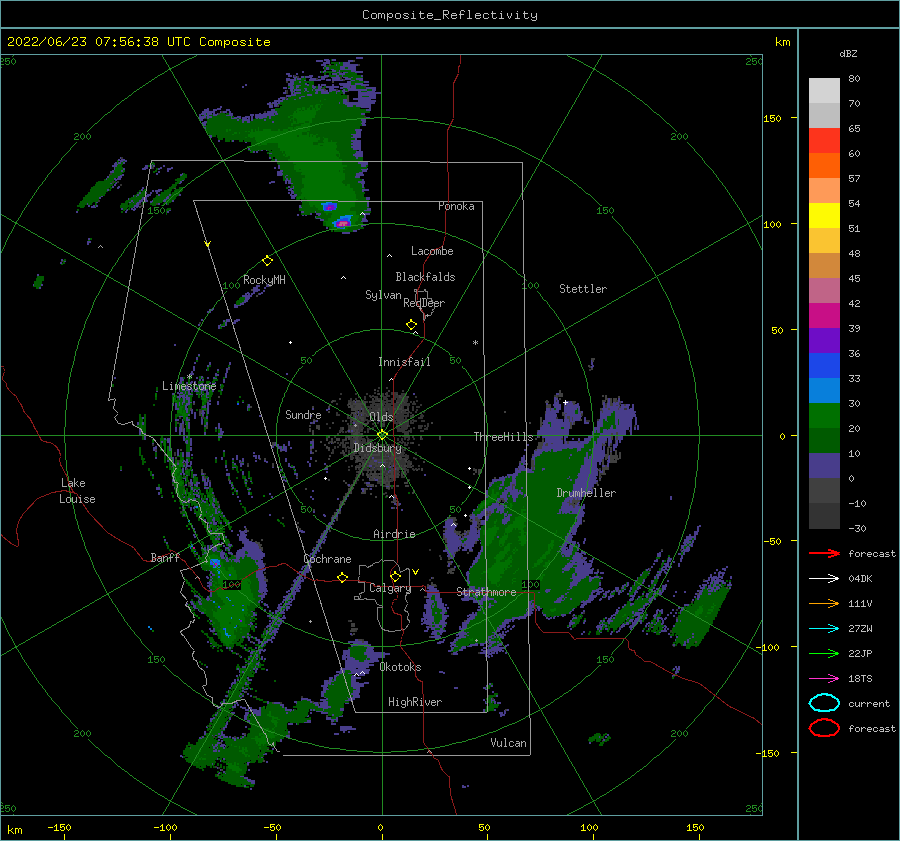
Task: Click the Vulcan town label
Action: point(509,743)
